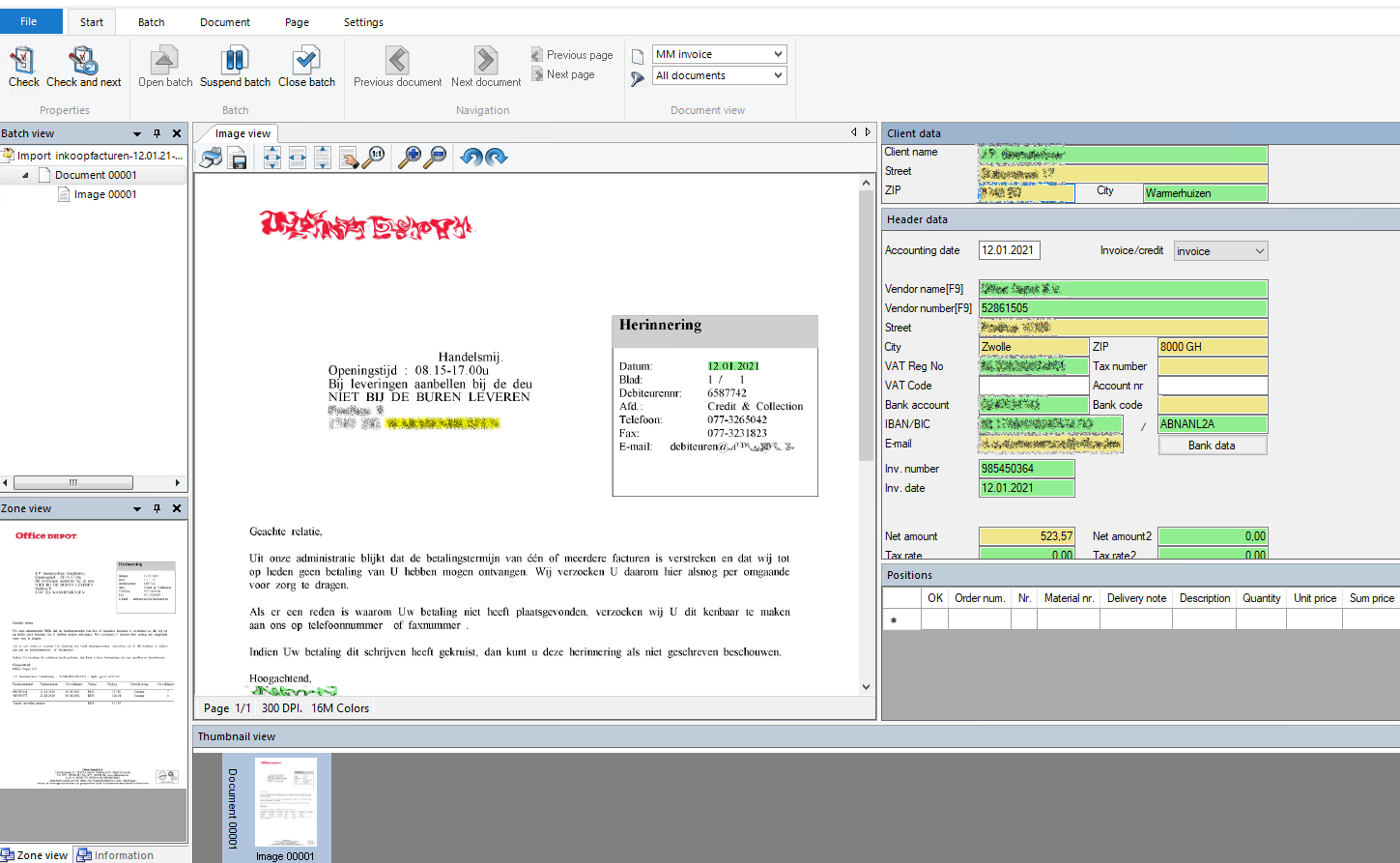Zoom in using the plus magnifier
The height and width of the screenshot is (863, 1400).
tap(410, 158)
